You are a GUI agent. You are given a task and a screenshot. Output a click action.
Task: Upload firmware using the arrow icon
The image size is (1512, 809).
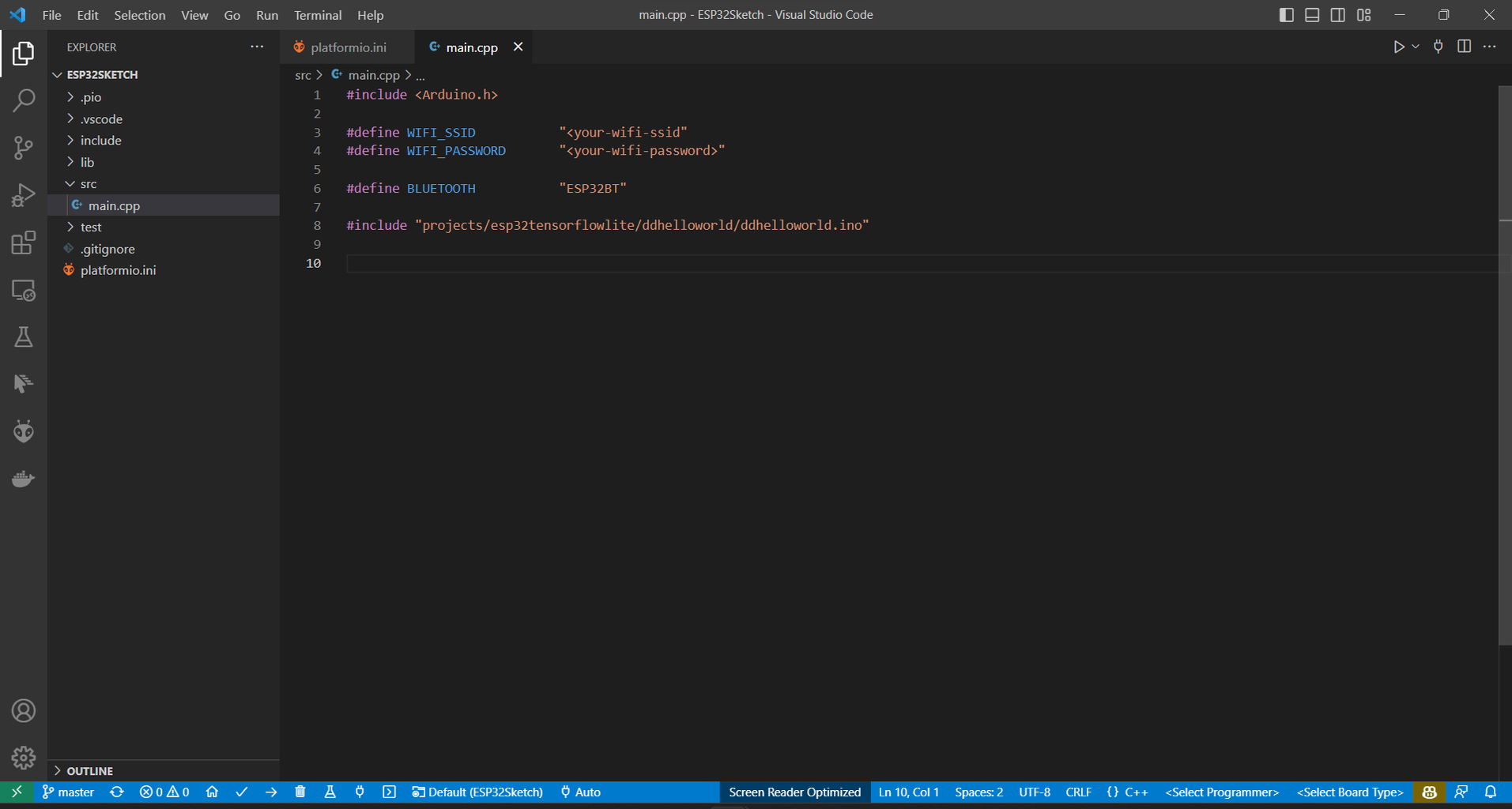coord(271,792)
